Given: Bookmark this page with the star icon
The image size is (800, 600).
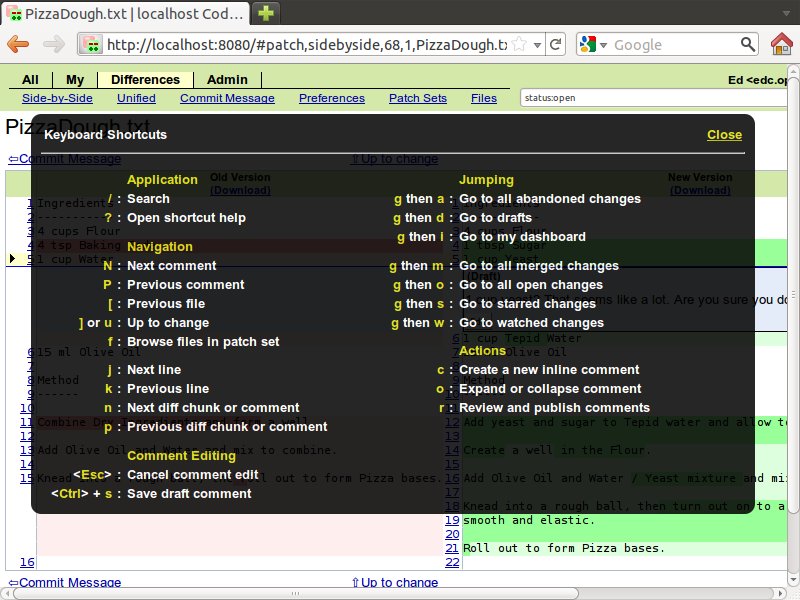Looking at the screenshot, I should (519, 45).
